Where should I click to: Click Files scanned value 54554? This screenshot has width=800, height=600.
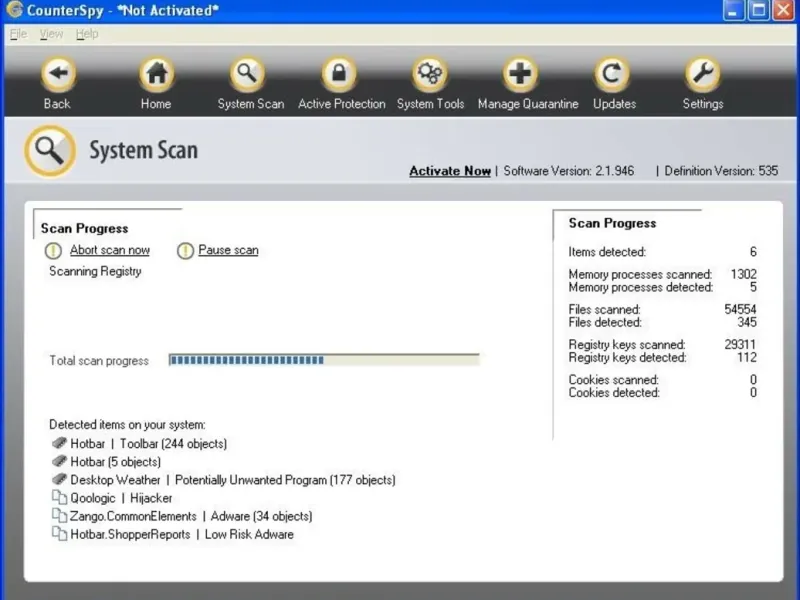(740, 309)
